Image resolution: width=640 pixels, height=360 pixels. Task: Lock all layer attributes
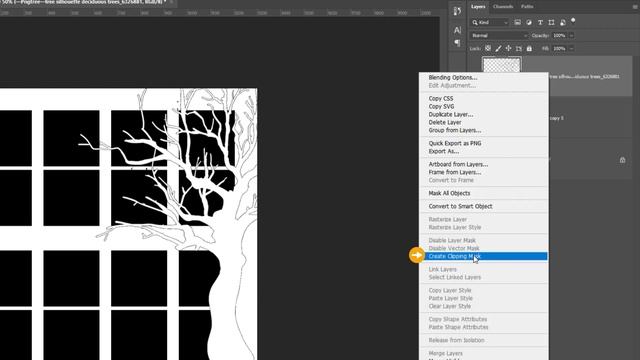coord(529,49)
